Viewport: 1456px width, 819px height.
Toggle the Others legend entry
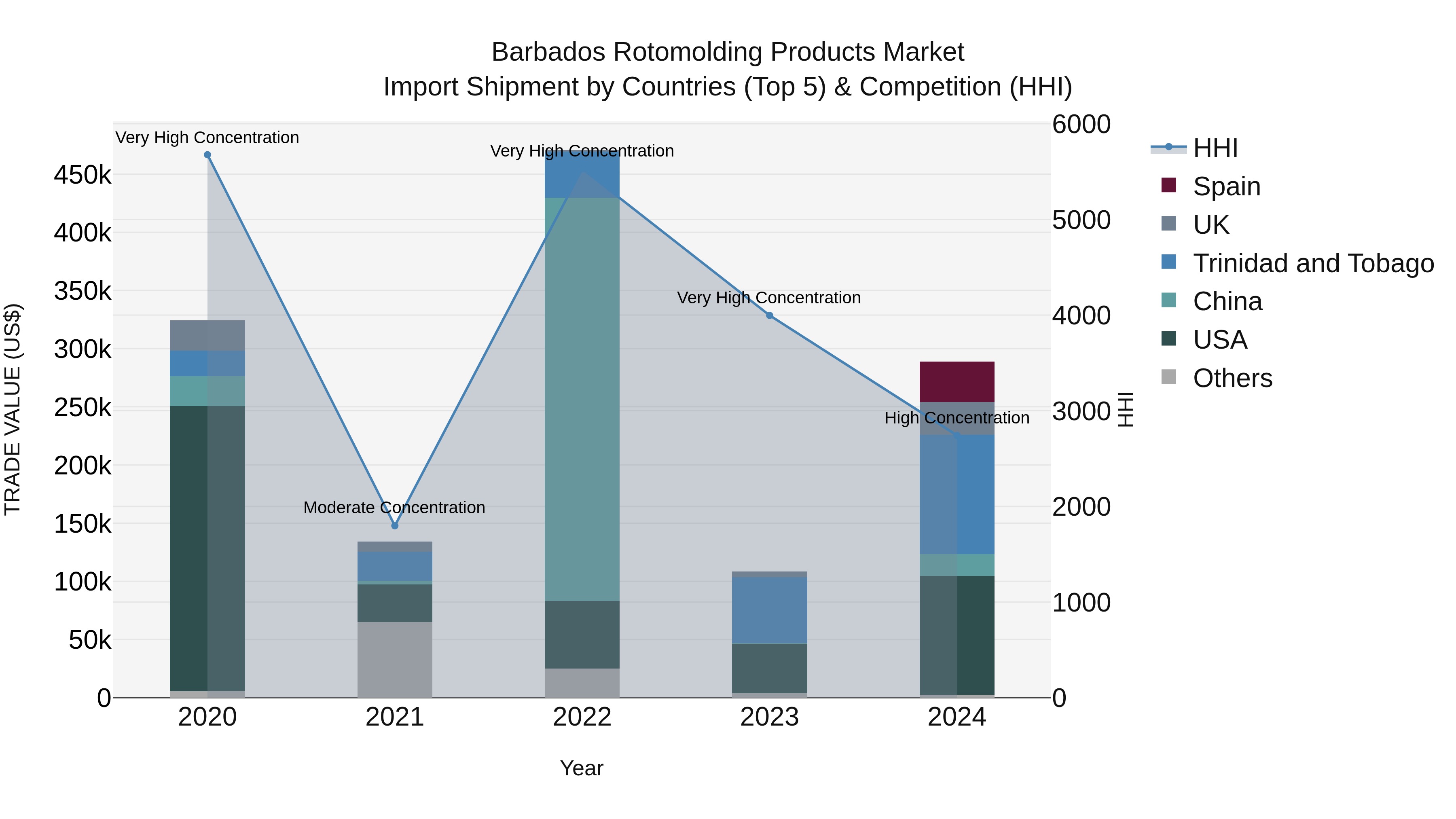pos(1216,378)
